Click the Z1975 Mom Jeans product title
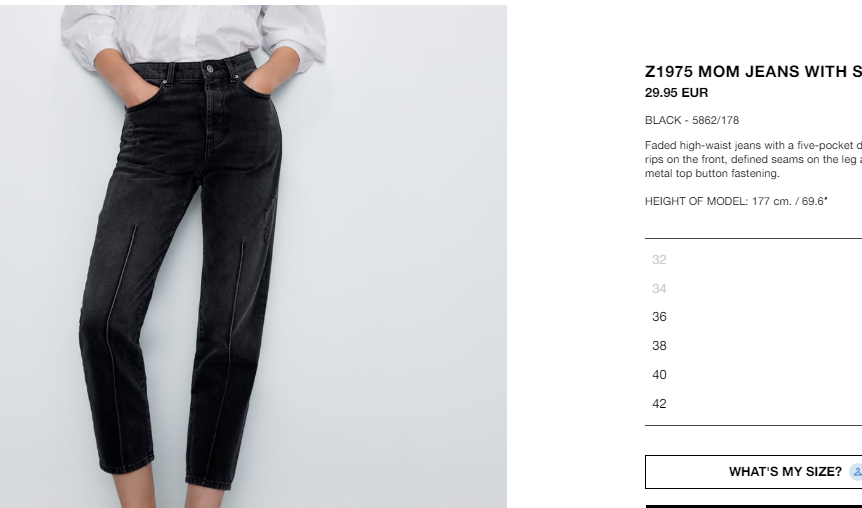 click(754, 71)
